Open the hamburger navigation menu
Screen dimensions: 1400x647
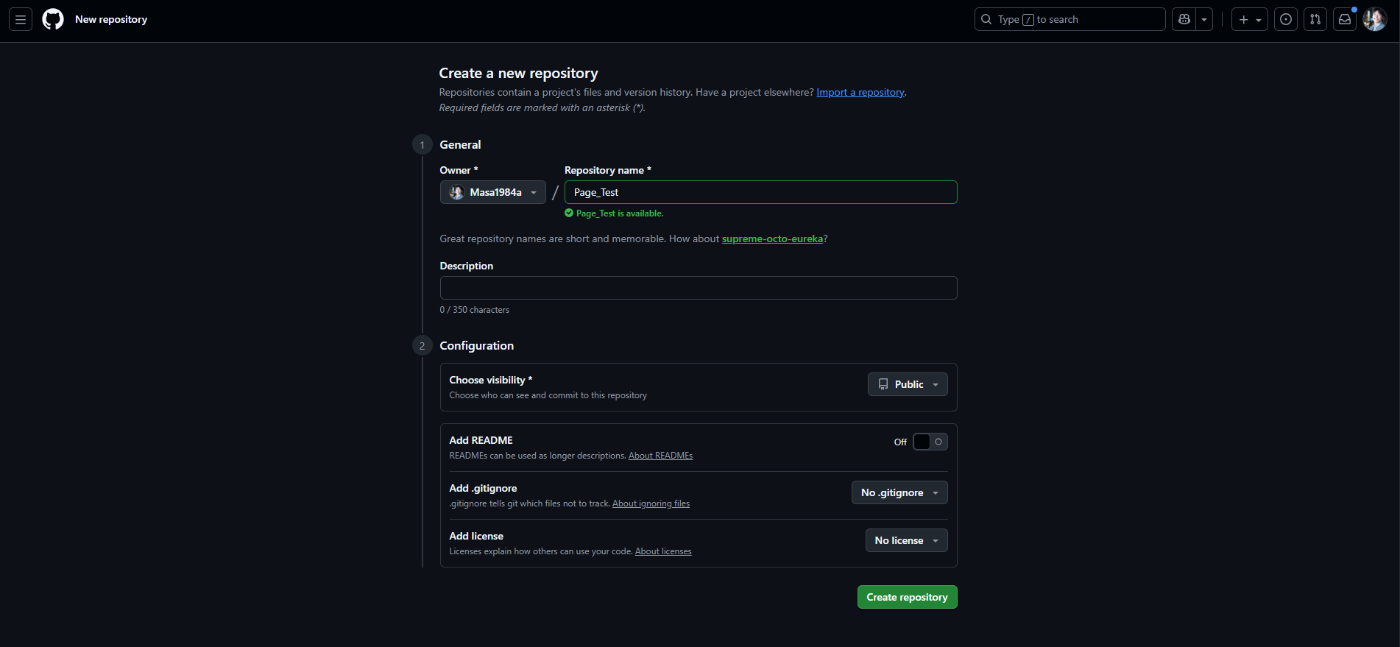click(21, 19)
